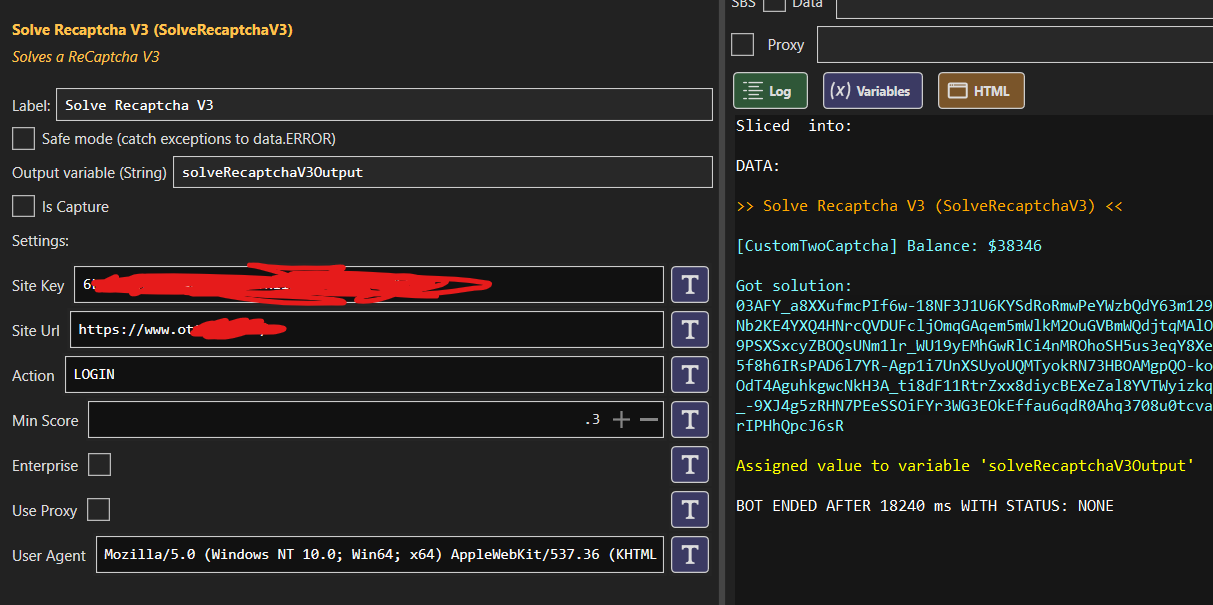1213x605 pixels.
Task: Click the orange '>> Solve Recaptcha V3' log header
Action: (929, 206)
